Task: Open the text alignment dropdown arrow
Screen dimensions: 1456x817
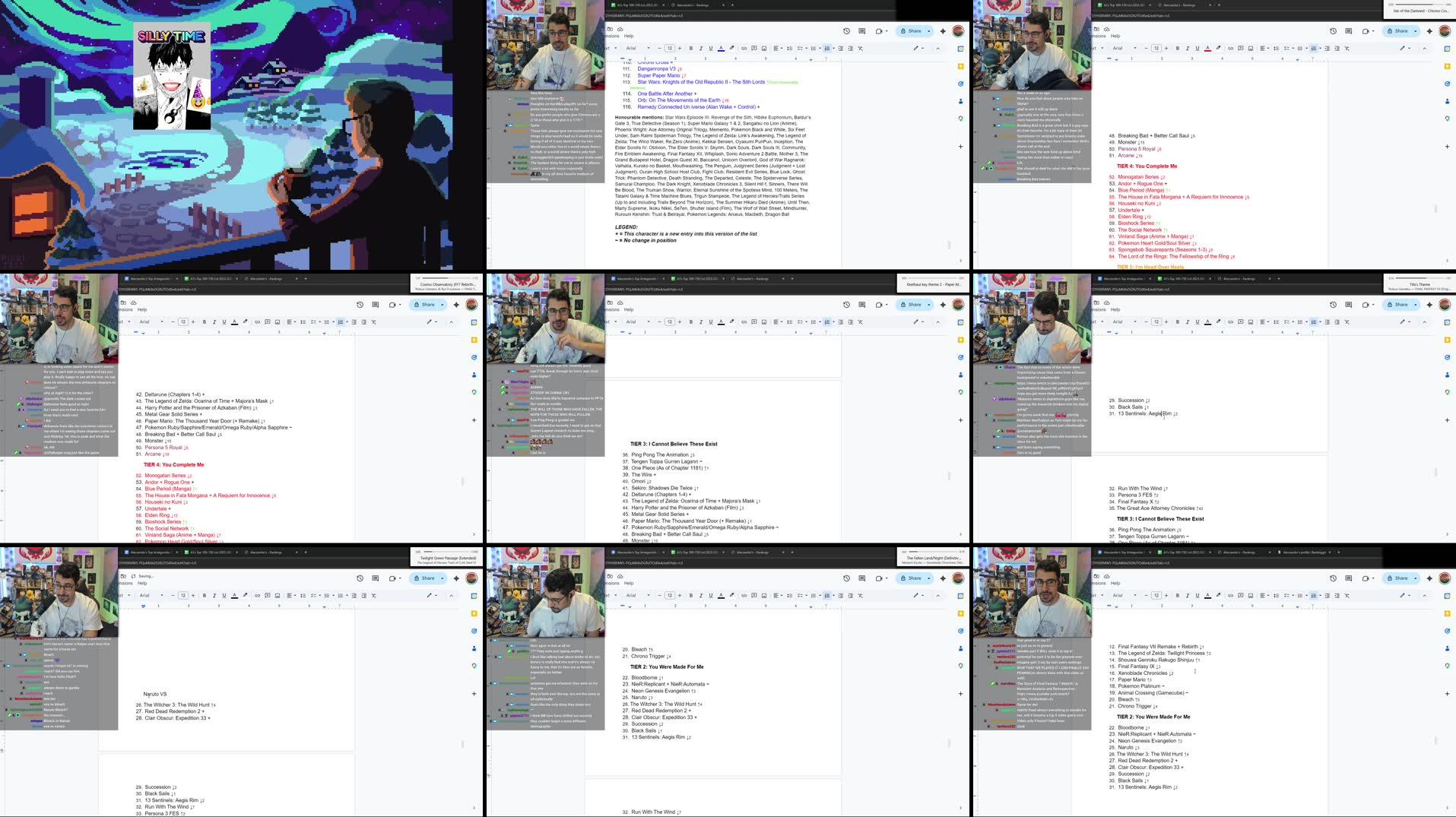Action: pos(781,47)
